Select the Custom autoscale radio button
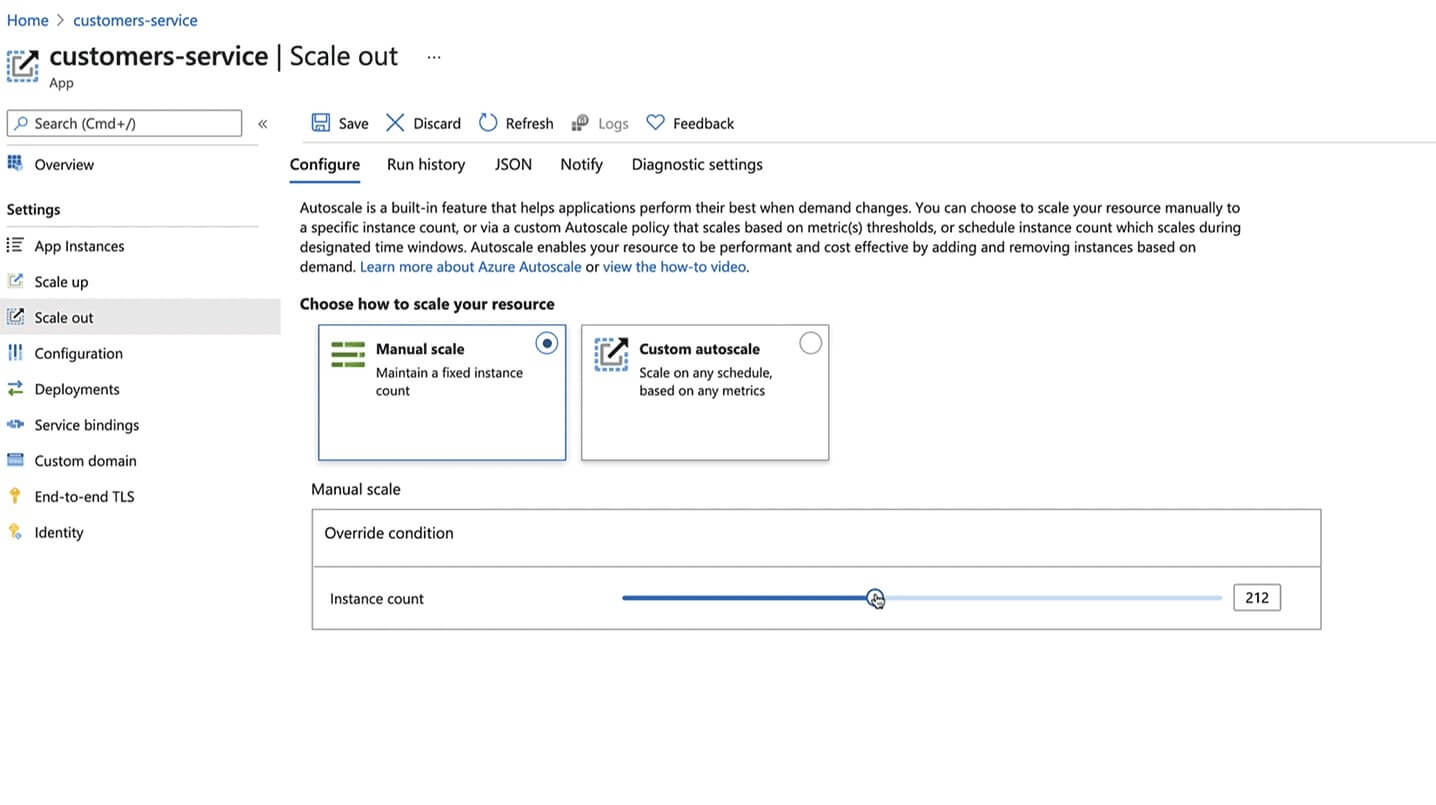The height and width of the screenshot is (805, 1436). click(x=810, y=343)
